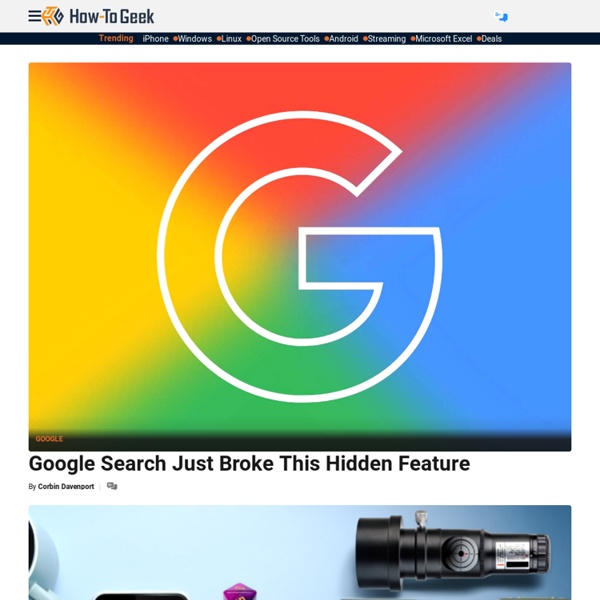Open the Streaming trending topic
This screenshot has width=600, height=600.
[x=386, y=39]
